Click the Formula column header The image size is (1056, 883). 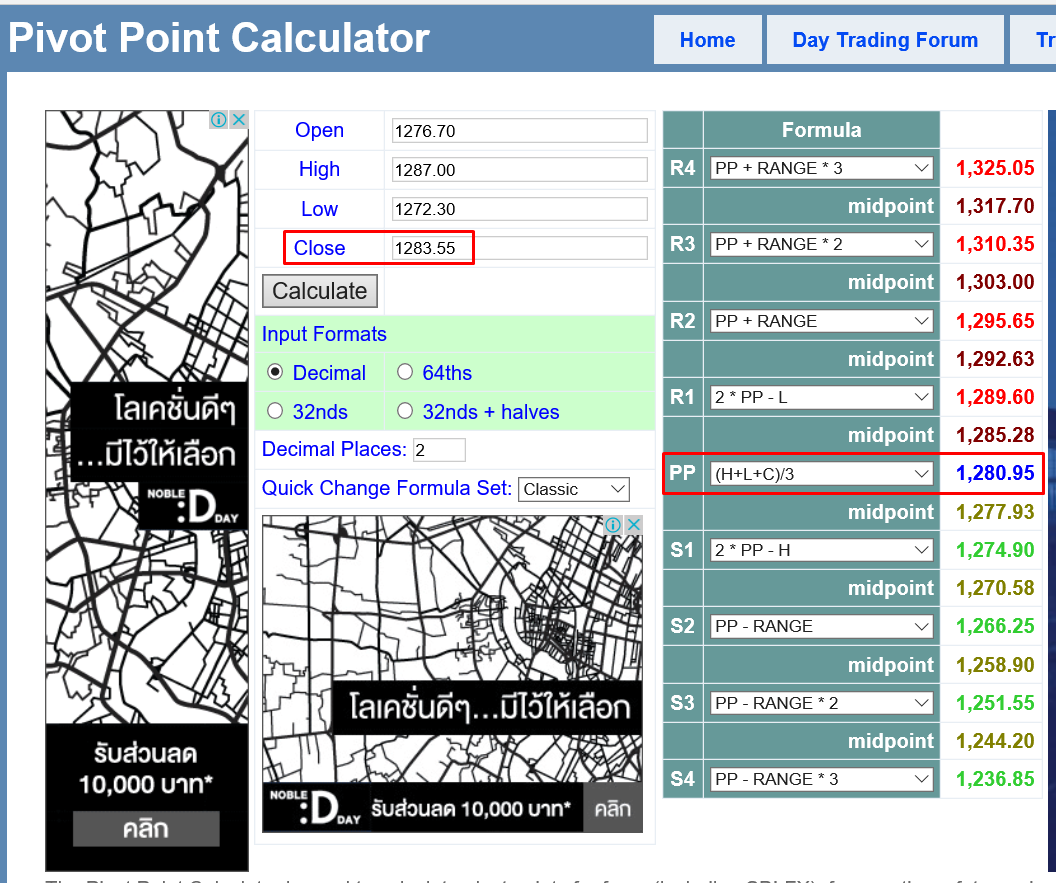coord(821,130)
